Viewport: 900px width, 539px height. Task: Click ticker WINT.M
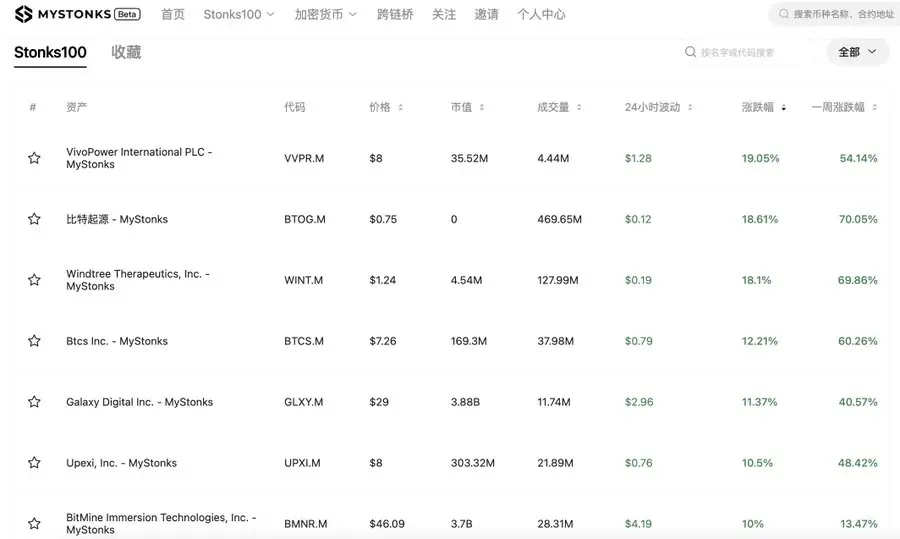(304, 280)
